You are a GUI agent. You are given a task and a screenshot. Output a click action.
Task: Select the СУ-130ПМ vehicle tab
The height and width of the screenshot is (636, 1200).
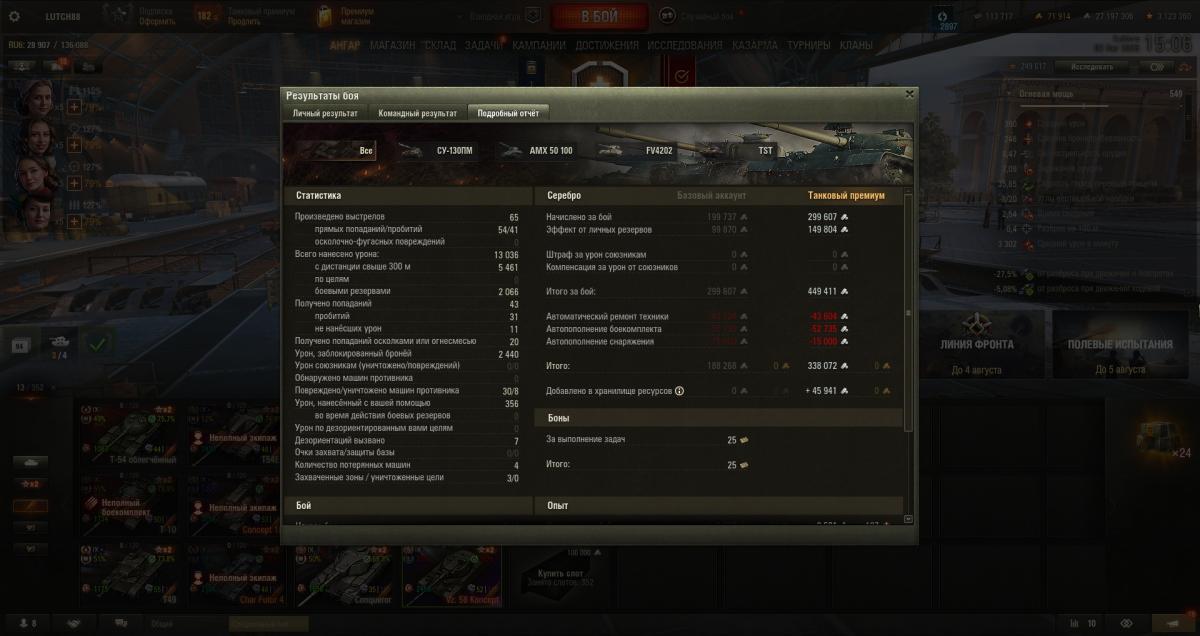tap(438, 150)
